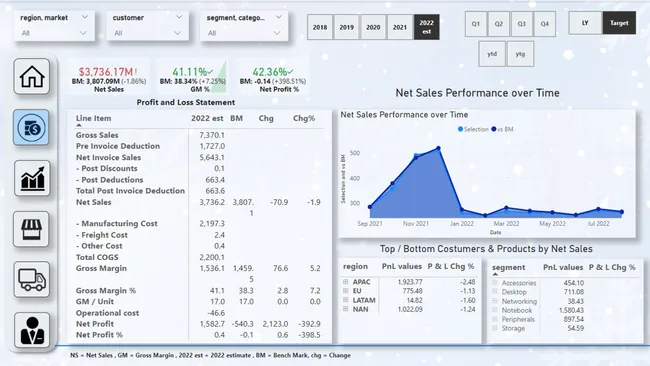Compare against LY benchmark

[x=585, y=23]
